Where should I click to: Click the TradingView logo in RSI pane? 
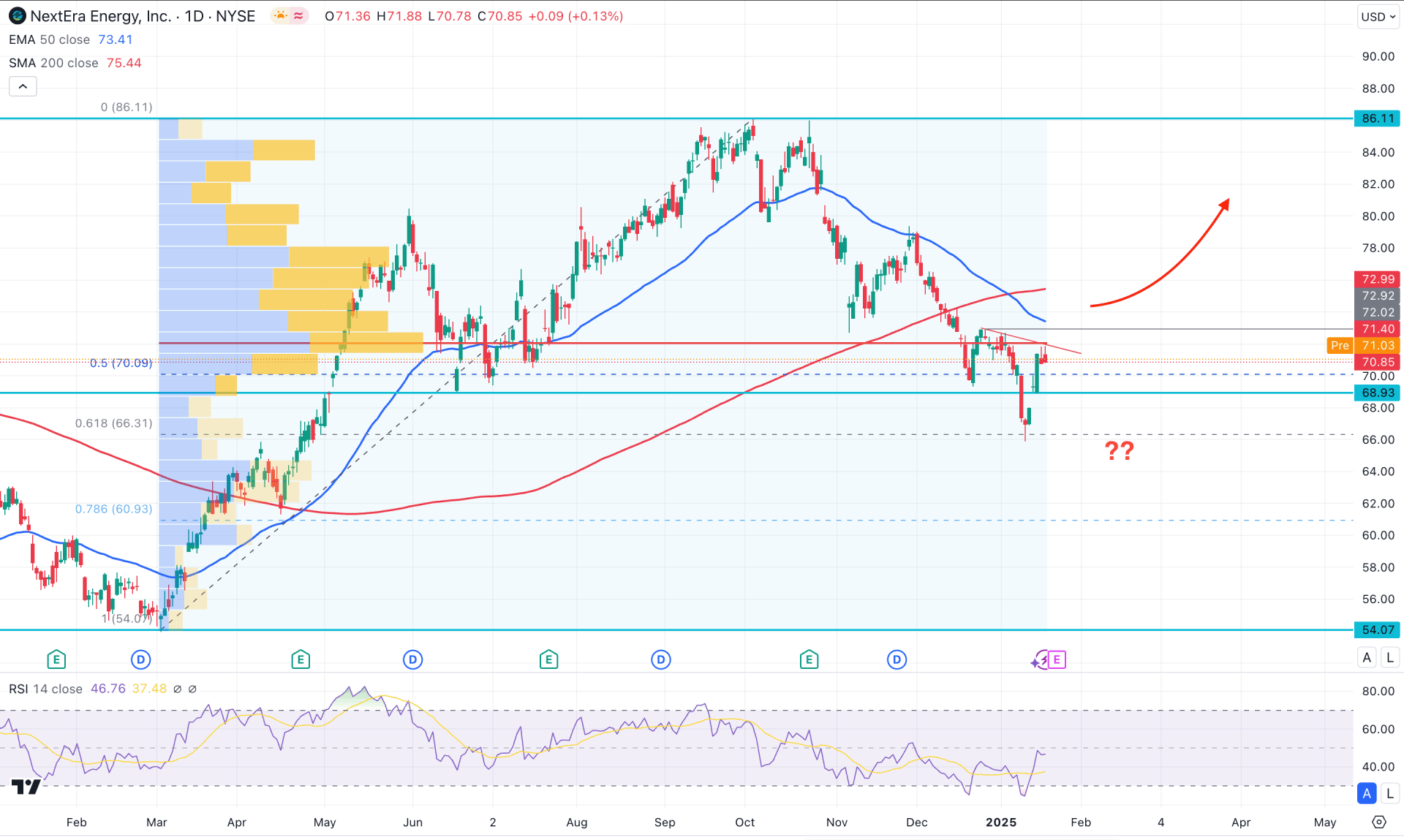pyautogui.click(x=26, y=787)
